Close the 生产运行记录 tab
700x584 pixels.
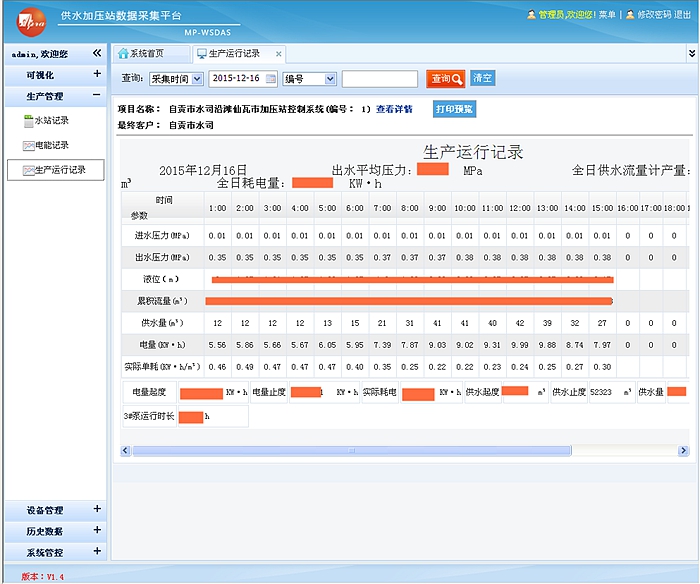pyautogui.click(x=279, y=54)
